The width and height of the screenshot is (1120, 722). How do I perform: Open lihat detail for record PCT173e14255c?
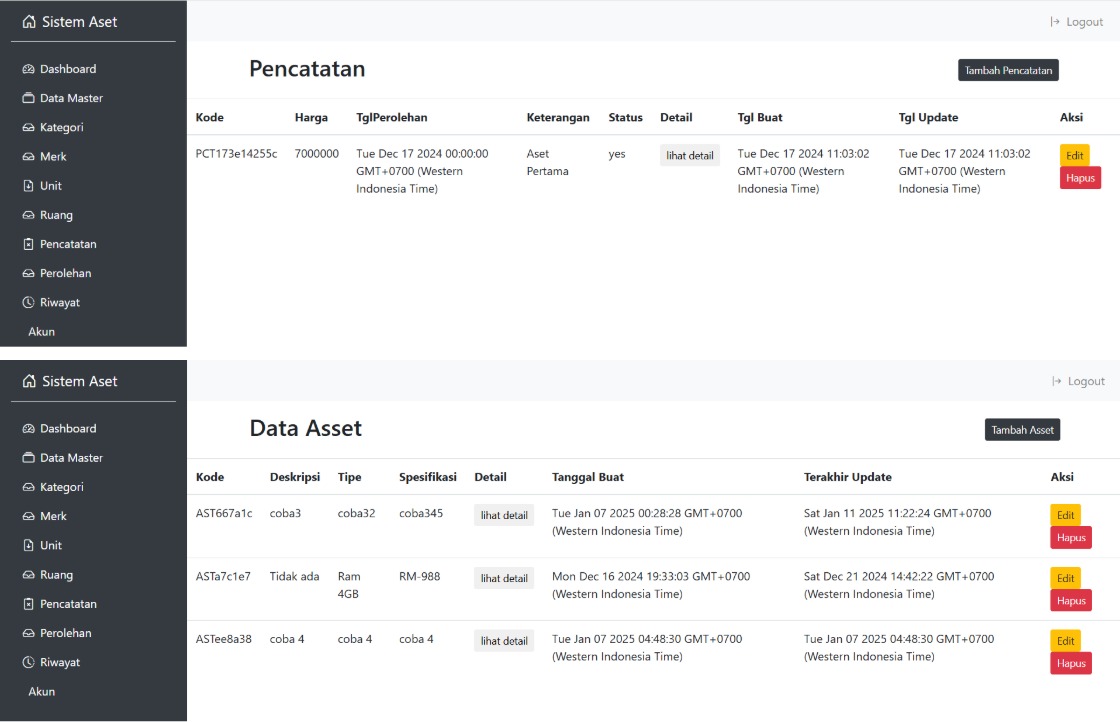coord(689,155)
